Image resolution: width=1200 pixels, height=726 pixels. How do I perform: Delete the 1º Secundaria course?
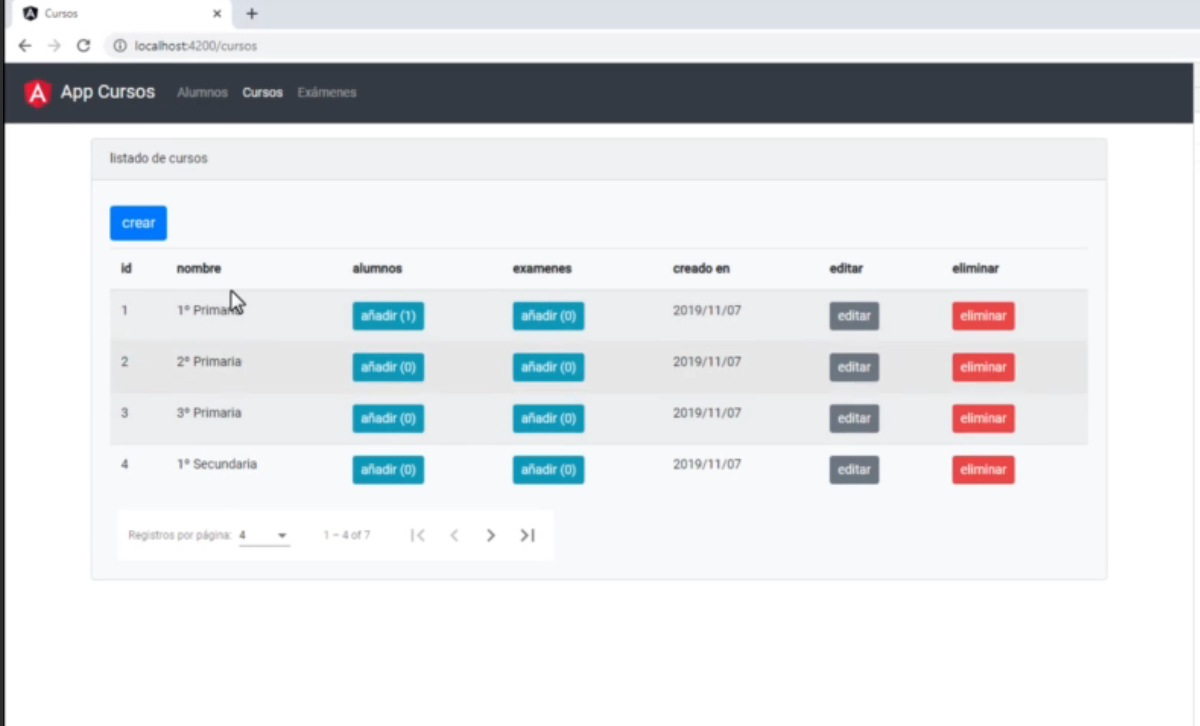(983, 470)
